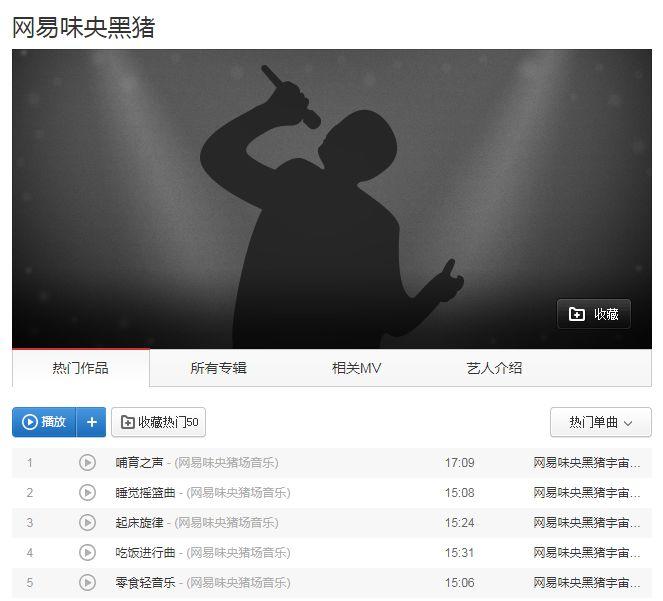Click track number 3 in song list
The height and width of the screenshot is (601, 663).
click(30, 523)
